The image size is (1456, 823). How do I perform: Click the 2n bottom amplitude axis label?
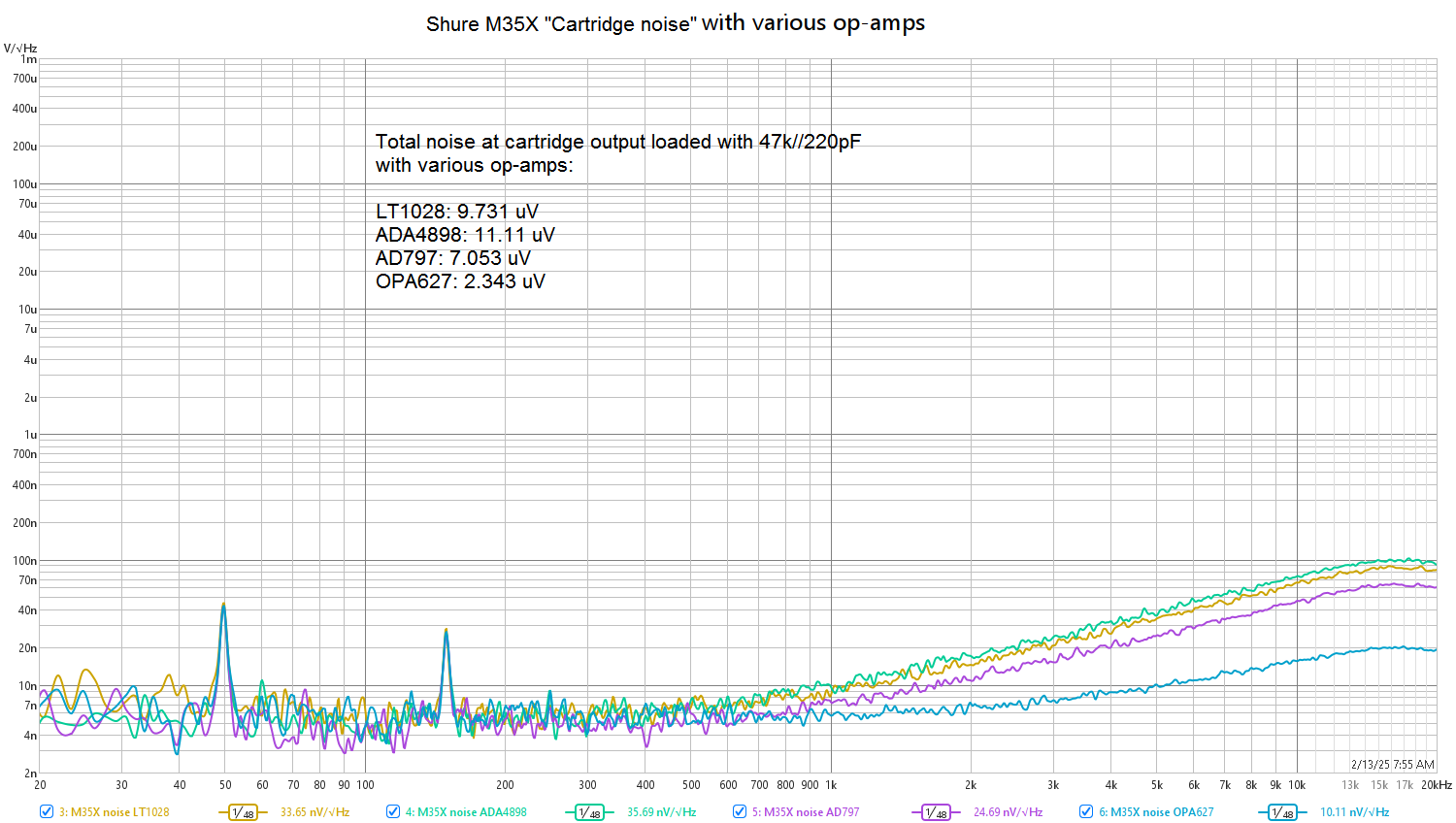coord(31,774)
